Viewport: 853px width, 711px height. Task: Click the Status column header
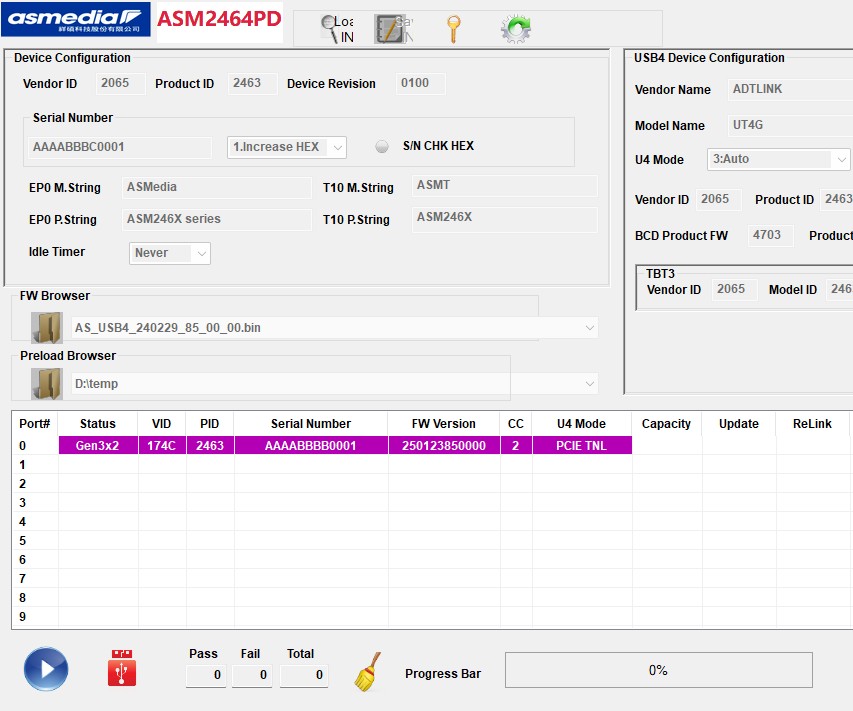[x=98, y=424]
